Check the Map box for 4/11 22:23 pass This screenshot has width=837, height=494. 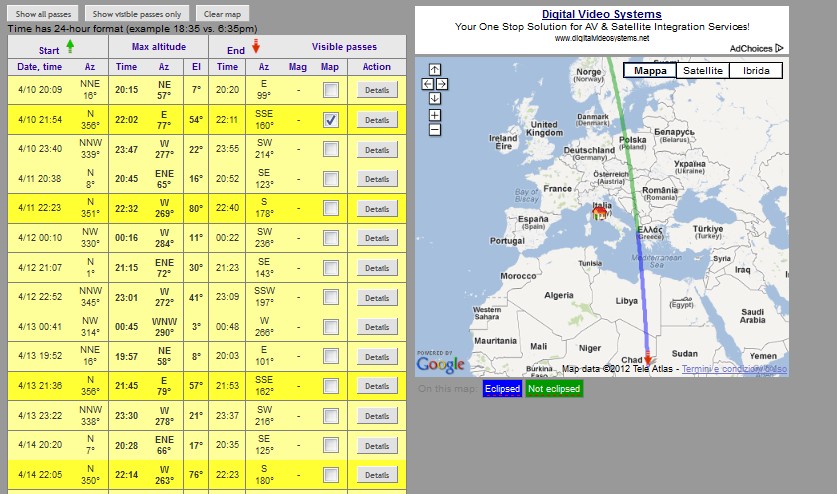pos(331,208)
